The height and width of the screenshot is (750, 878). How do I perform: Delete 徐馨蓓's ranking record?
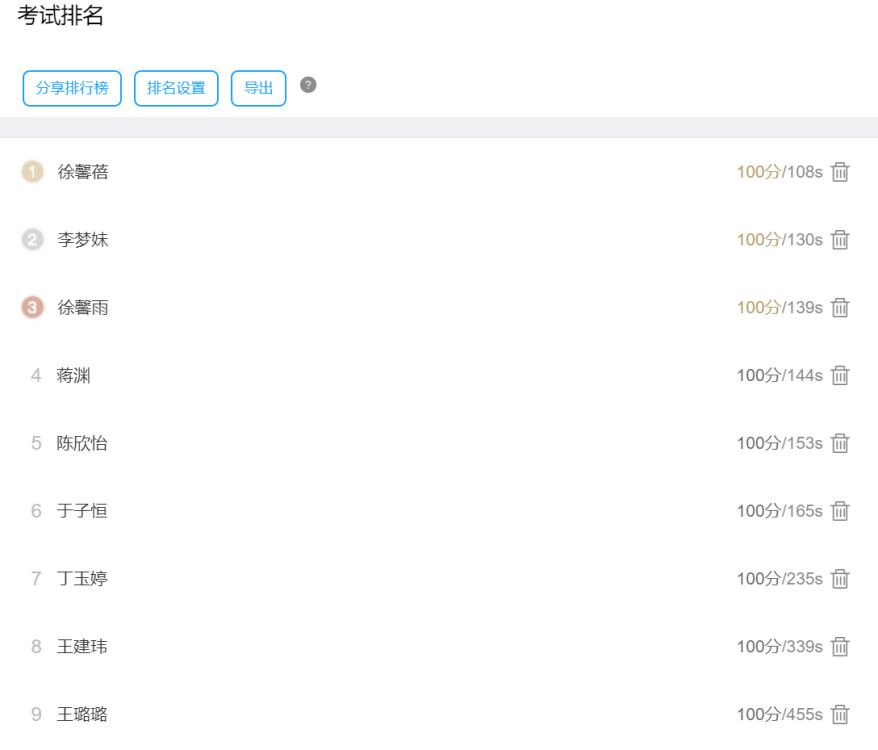click(x=840, y=172)
